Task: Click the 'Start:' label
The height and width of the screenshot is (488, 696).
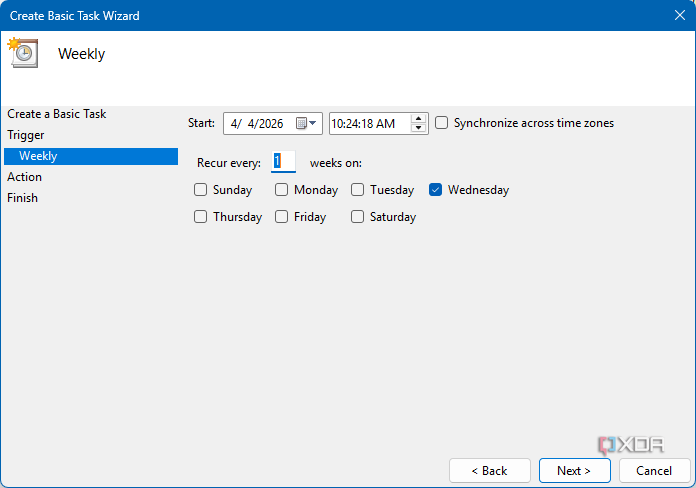Action: pos(201,123)
